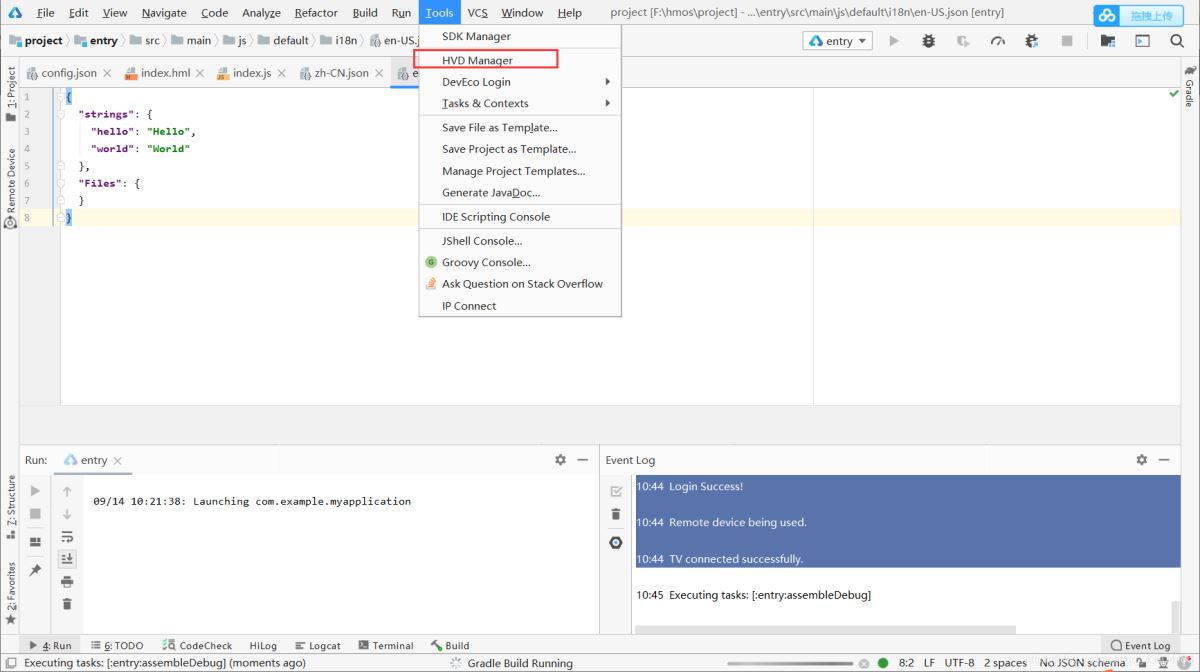Click UTF-8 encoding in status bar
The width and height of the screenshot is (1200, 672).
tap(959, 663)
